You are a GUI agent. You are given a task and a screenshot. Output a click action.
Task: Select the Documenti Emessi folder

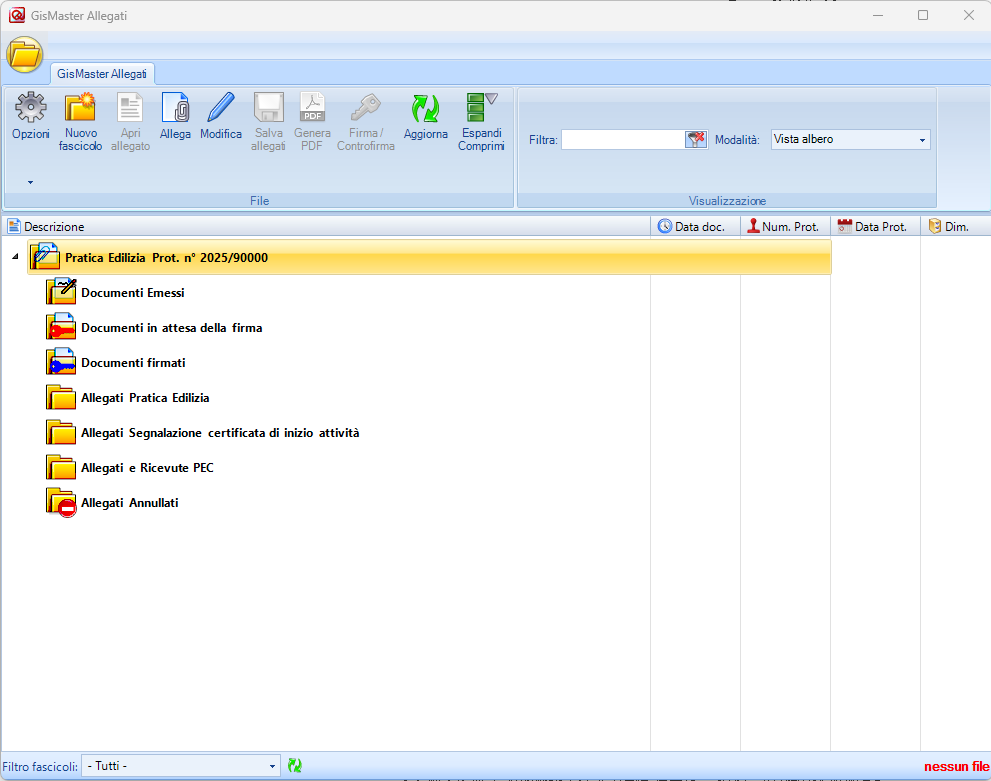click(x=132, y=293)
